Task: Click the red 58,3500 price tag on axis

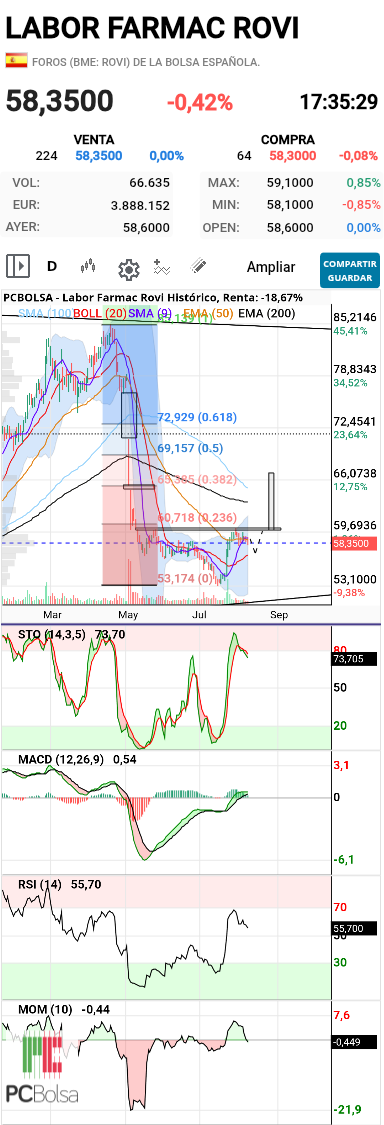Action: click(354, 545)
